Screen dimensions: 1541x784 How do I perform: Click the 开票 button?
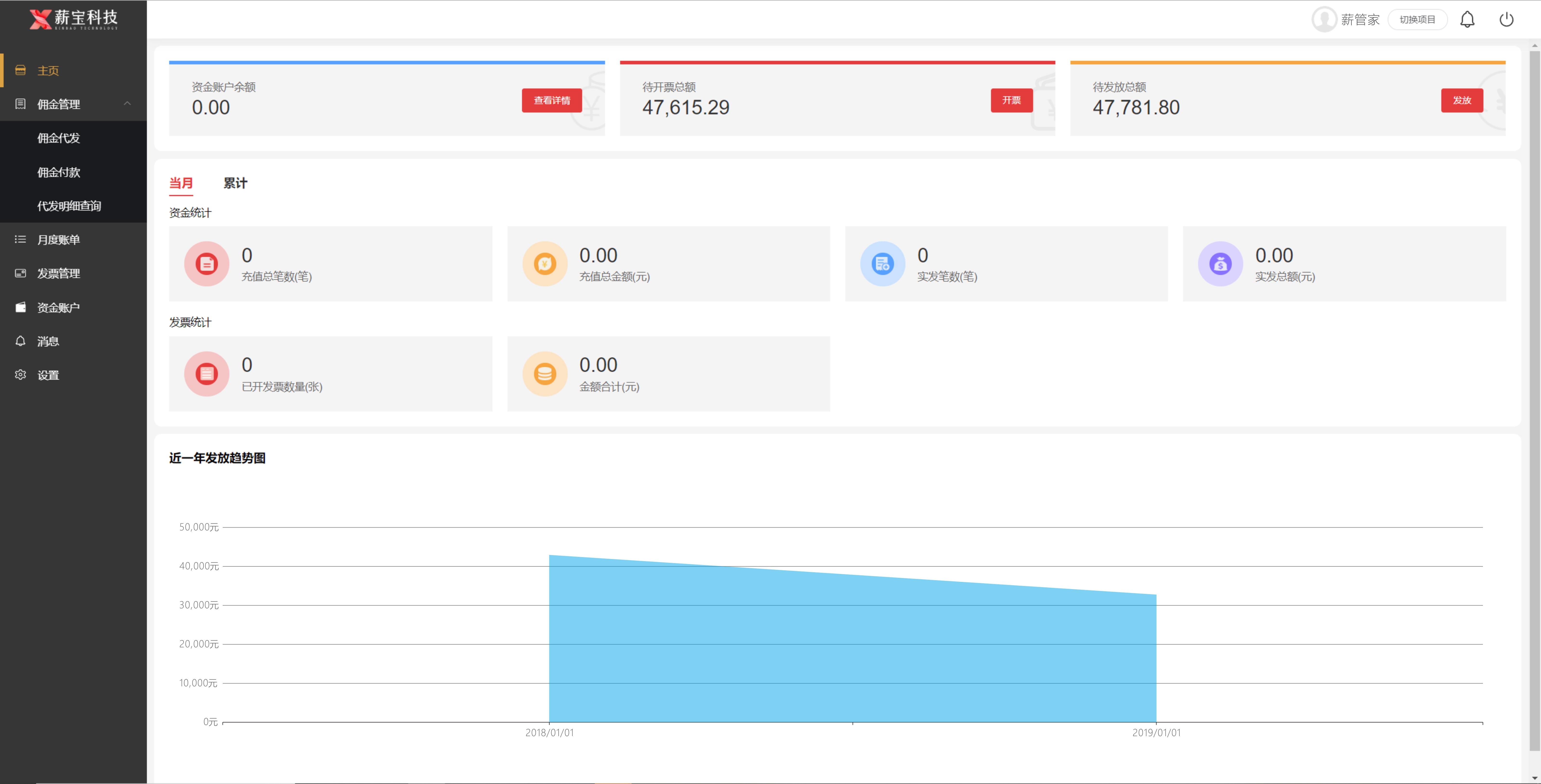(1012, 101)
